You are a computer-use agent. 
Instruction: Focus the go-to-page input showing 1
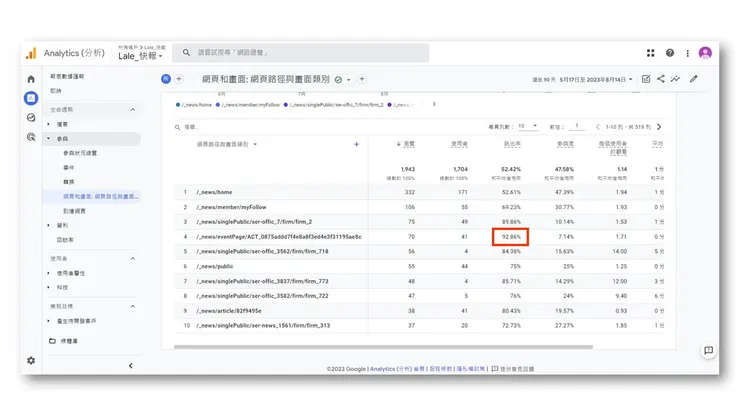coord(577,126)
